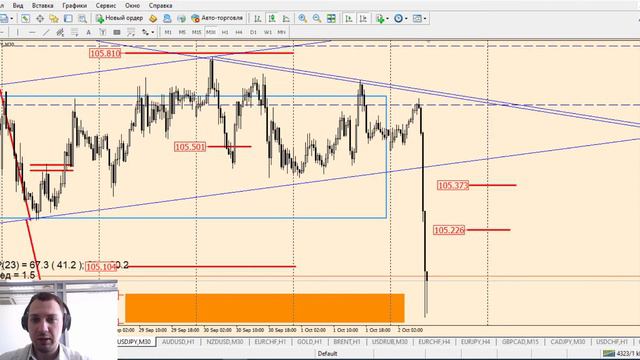
Task: Switch to W1 timeframe
Action: 267,32
